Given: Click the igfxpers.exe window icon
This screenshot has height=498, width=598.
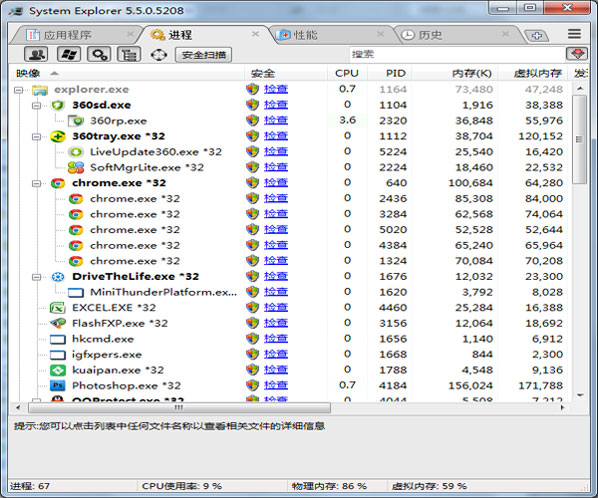Looking at the screenshot, I should [58, 355].
